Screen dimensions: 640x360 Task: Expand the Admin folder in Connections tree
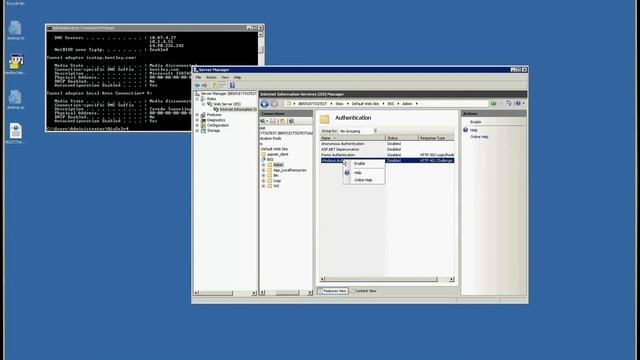pyautogui.click(x=264, y=165)
